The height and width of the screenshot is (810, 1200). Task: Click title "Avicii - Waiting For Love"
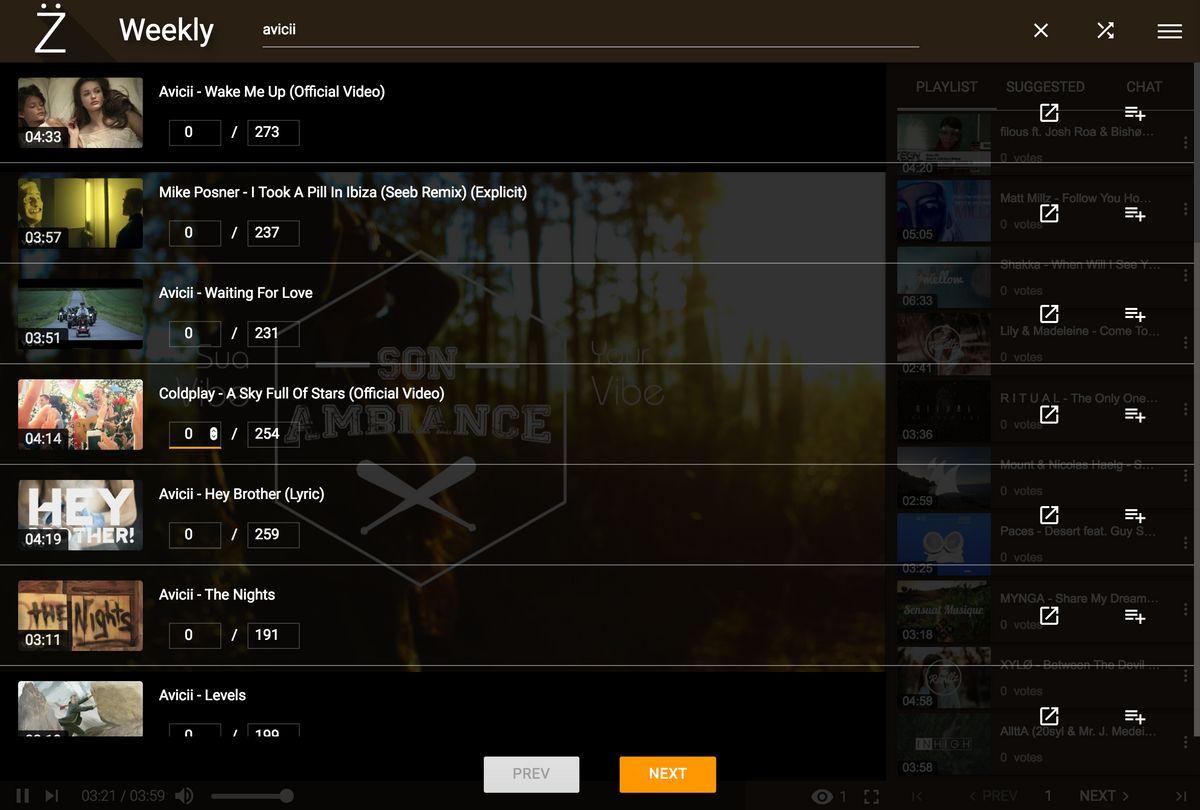coord(236,293)
